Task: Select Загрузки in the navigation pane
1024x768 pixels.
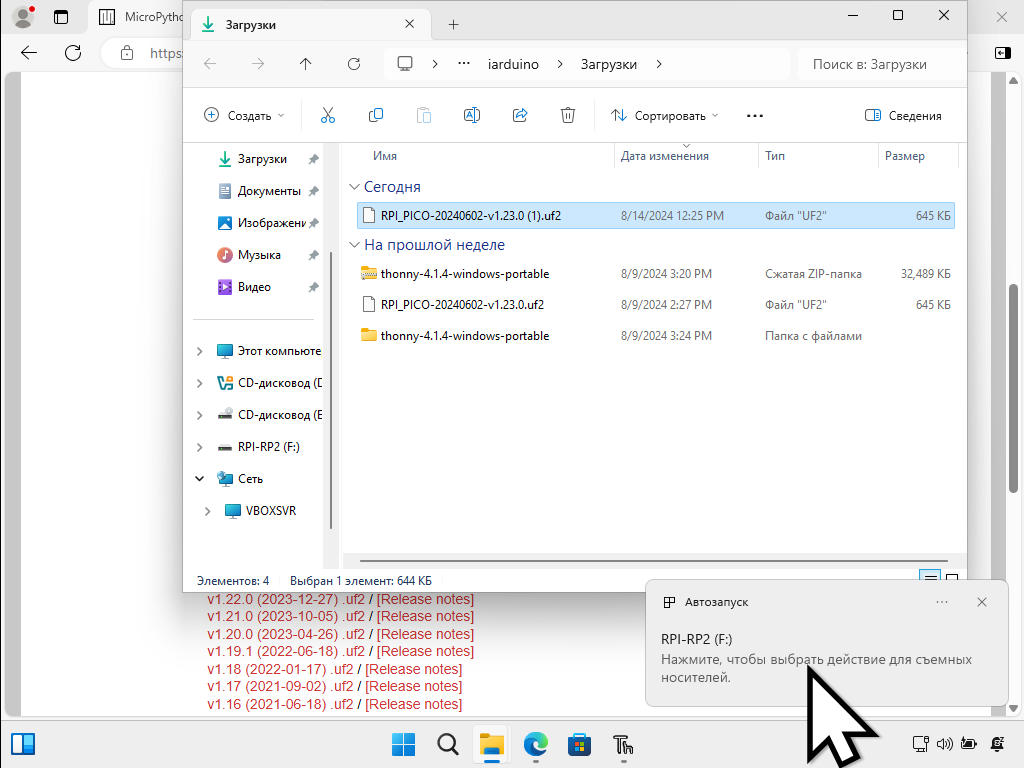Action: pyautogui.click(x=262, y=159)
